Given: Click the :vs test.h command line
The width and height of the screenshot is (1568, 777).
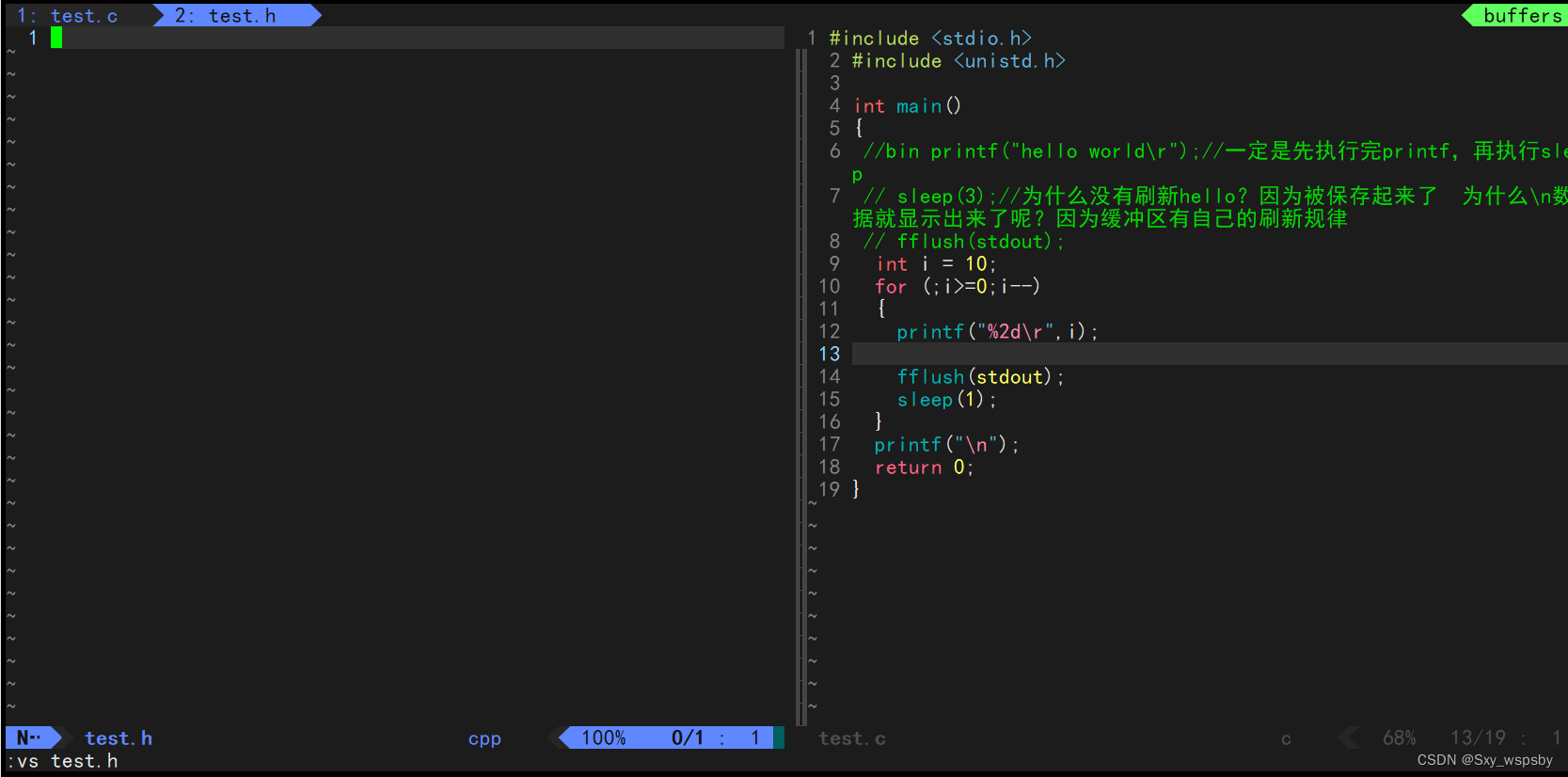Looking at the screenshot, I should (62, 760).
